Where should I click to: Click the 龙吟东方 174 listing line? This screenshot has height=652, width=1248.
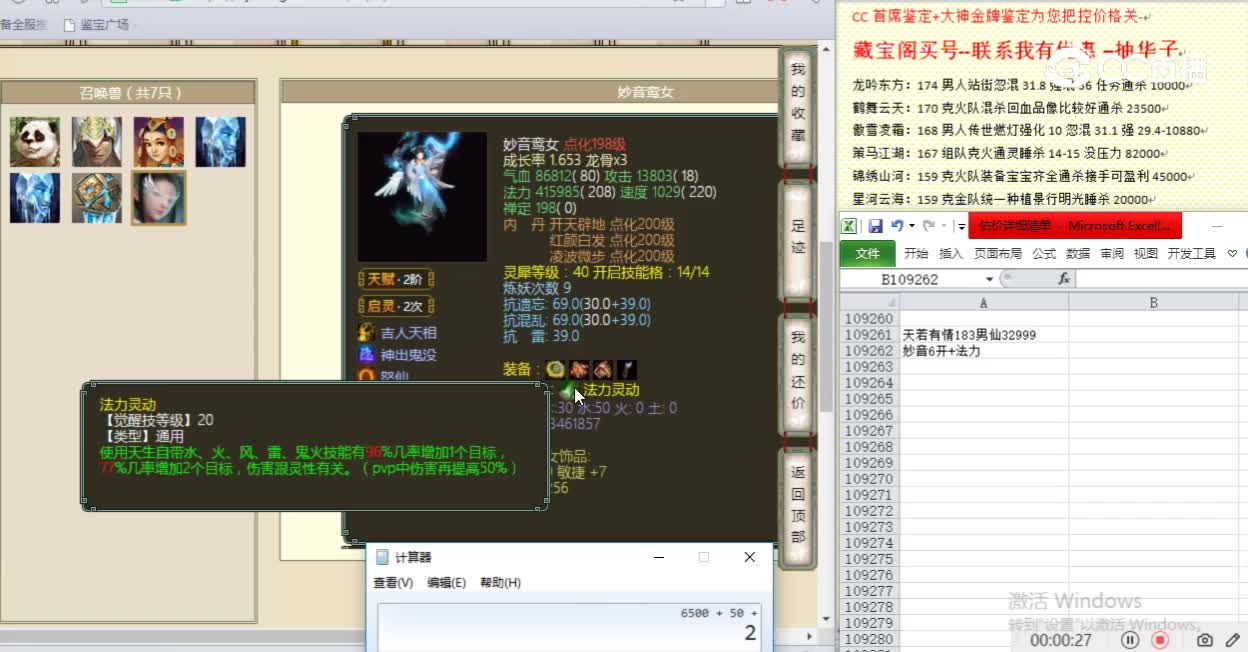(x=1023, y=86)
